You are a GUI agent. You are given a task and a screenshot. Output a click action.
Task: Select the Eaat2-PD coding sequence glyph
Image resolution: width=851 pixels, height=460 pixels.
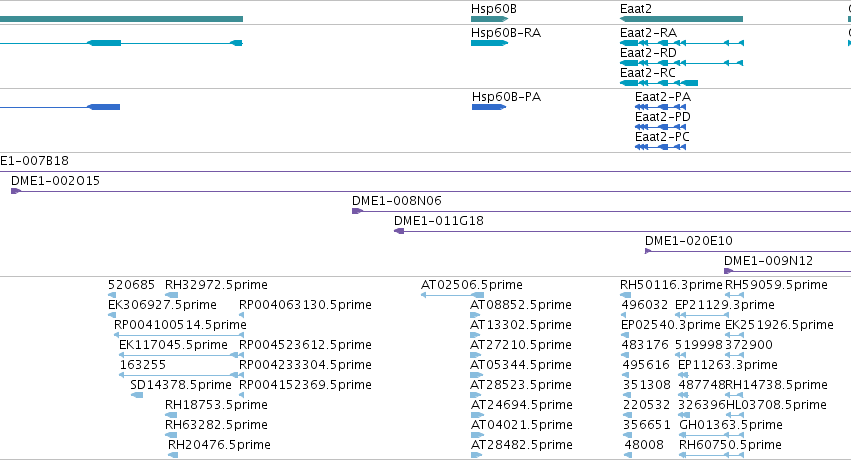point(661,127)
